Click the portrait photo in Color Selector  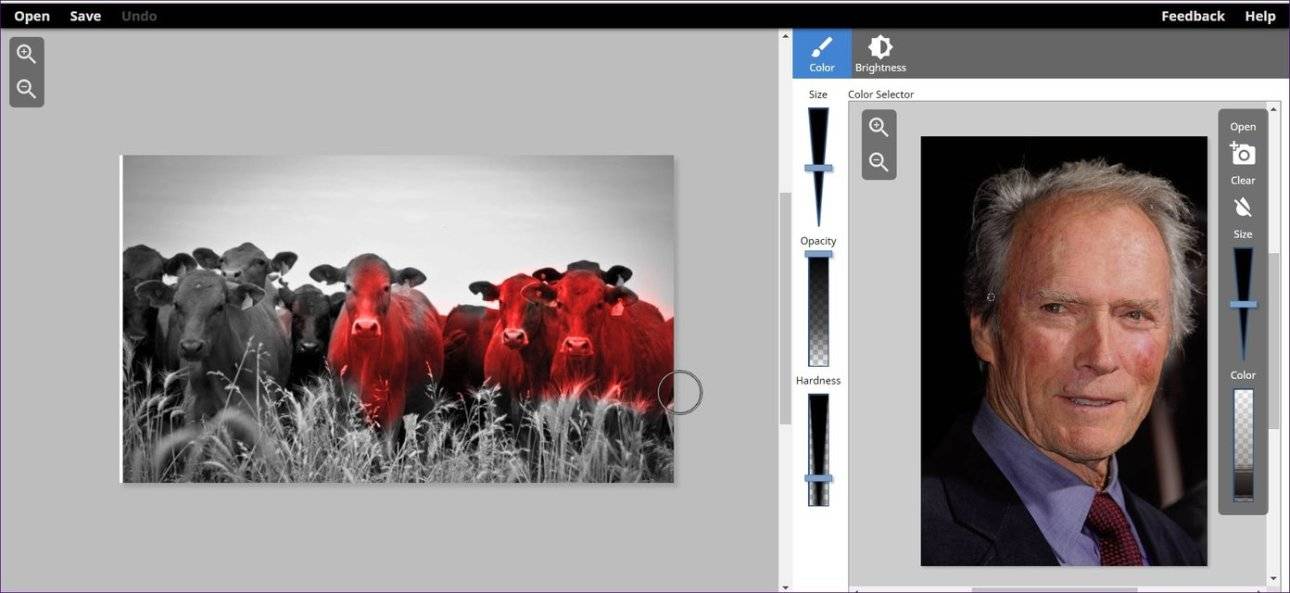click(1063, 350)
